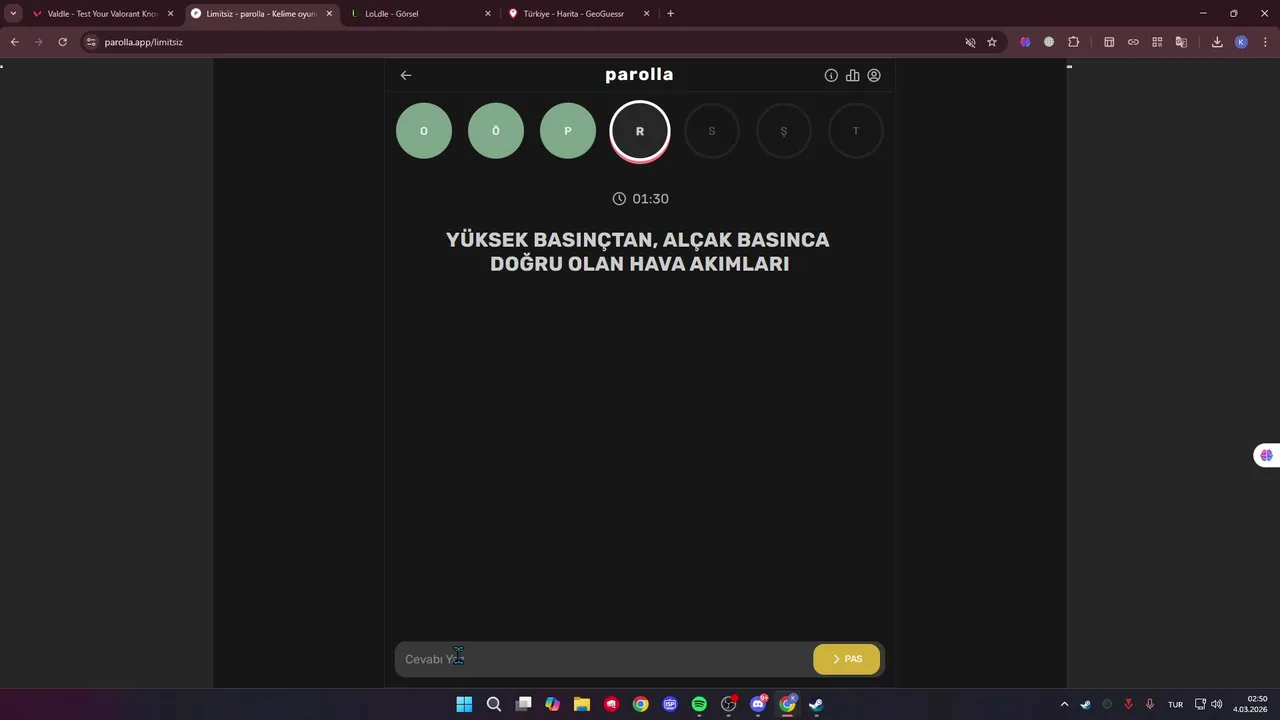Toggle the microphone icon in system tray
Screen dimensions: 1280x720
point(1150,704)
